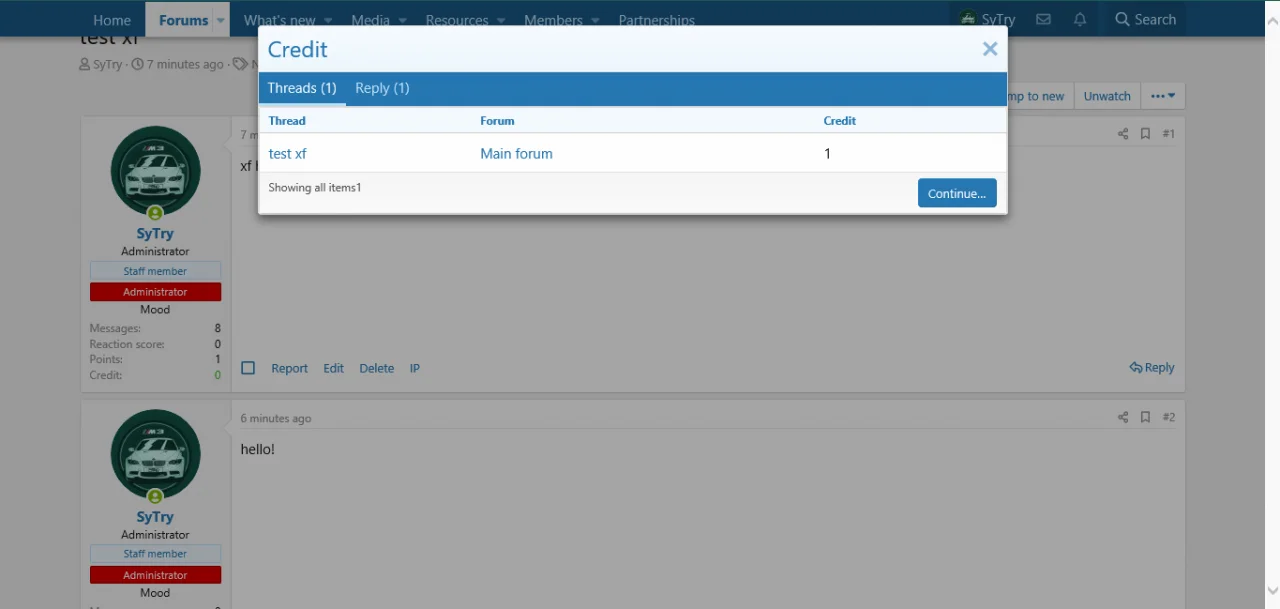This screenshot has width=1280, height=609.
Task: Click the thread '7 minutes ago' date
Action: pos(185,64)
